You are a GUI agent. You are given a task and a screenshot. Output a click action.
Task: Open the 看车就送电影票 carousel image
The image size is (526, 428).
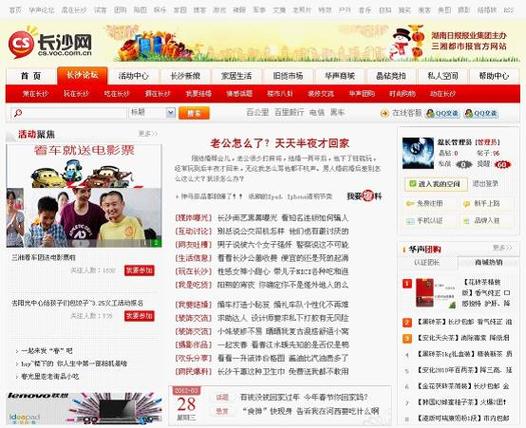[84, 196]
